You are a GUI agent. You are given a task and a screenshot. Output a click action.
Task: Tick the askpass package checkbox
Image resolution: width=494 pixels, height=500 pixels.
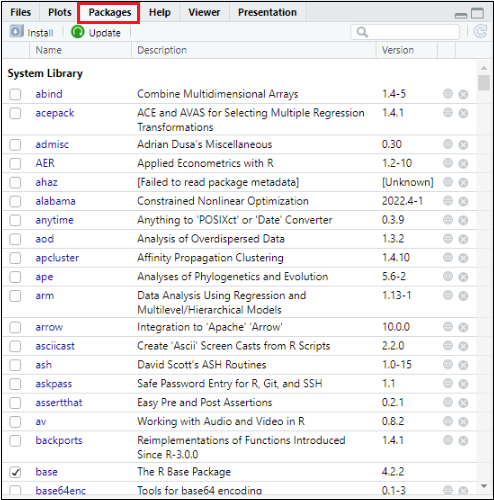pos(15,384)
